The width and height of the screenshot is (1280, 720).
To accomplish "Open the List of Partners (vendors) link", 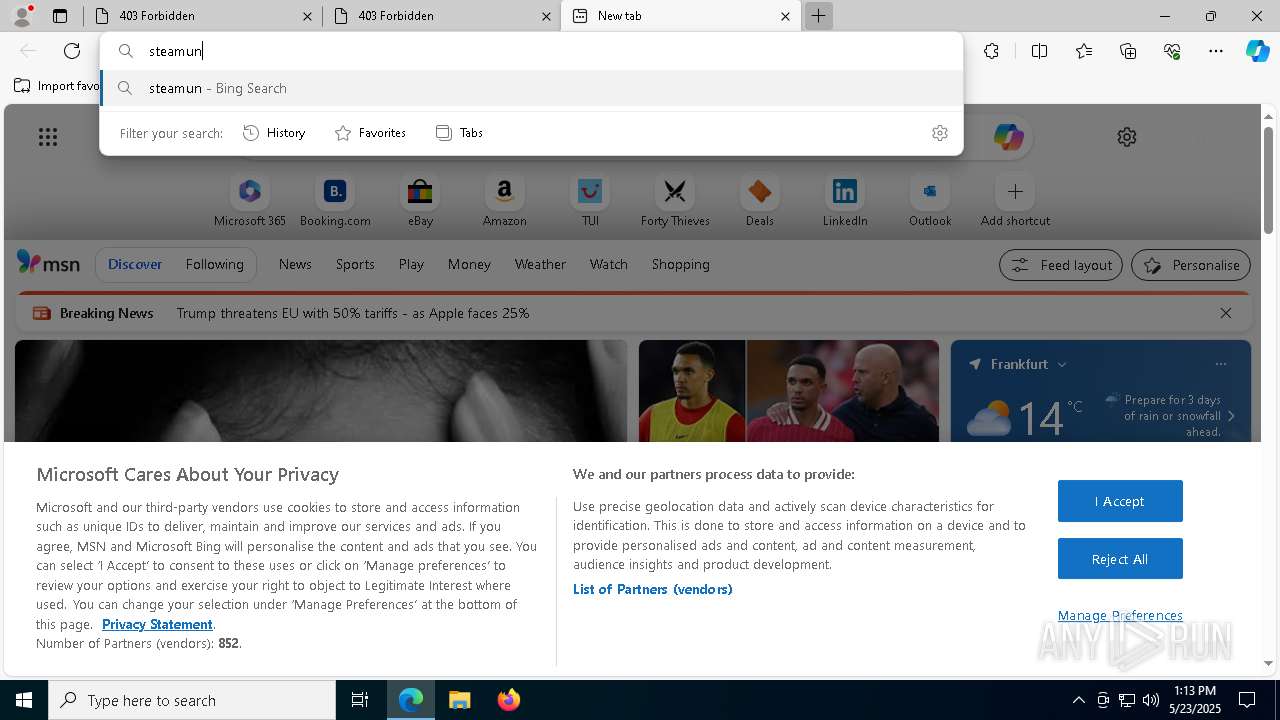I will click(x=653, y=589).
